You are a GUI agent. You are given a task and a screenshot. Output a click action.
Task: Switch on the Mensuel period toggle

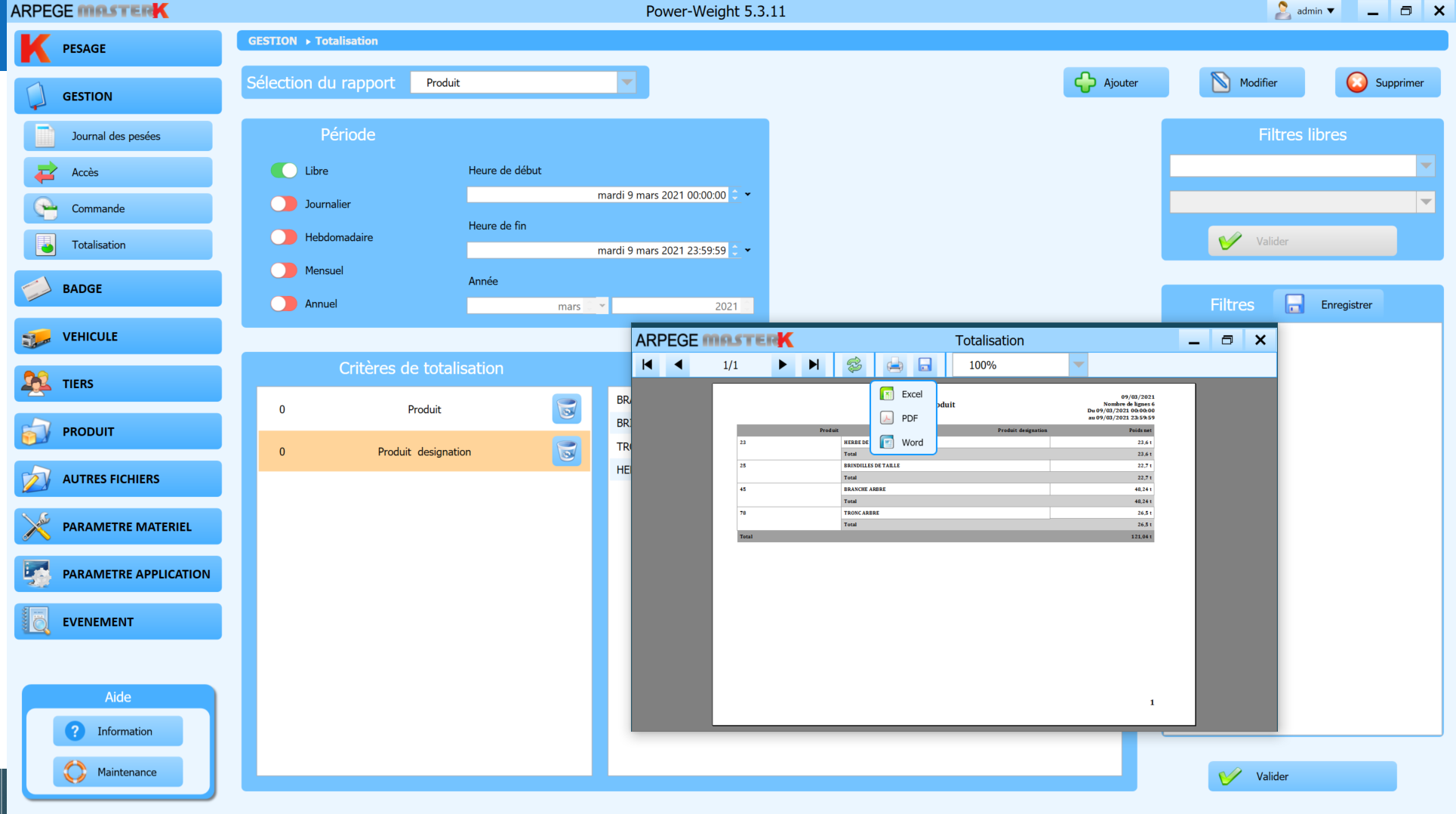[x=284, y=270]
